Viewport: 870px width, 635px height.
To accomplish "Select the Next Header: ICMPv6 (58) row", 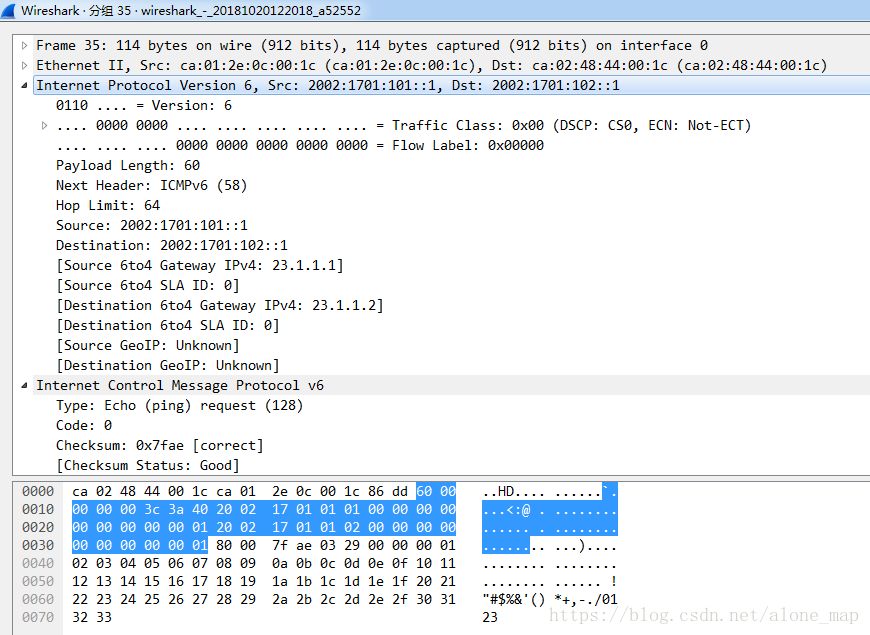I will (151, 185).
